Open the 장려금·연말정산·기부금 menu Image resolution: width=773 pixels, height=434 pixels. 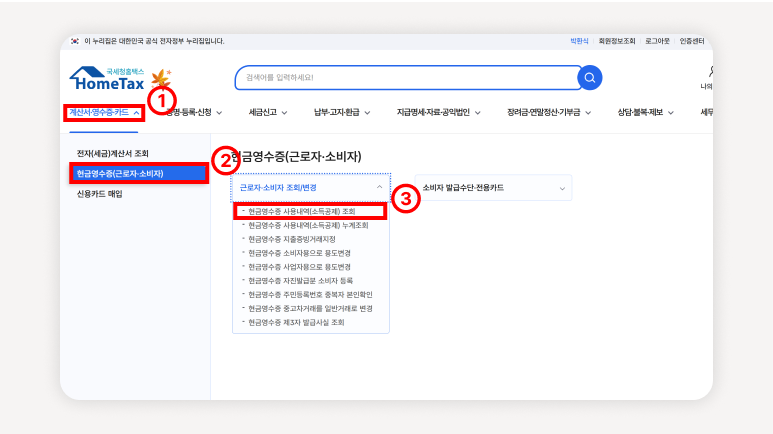point(549,112)
